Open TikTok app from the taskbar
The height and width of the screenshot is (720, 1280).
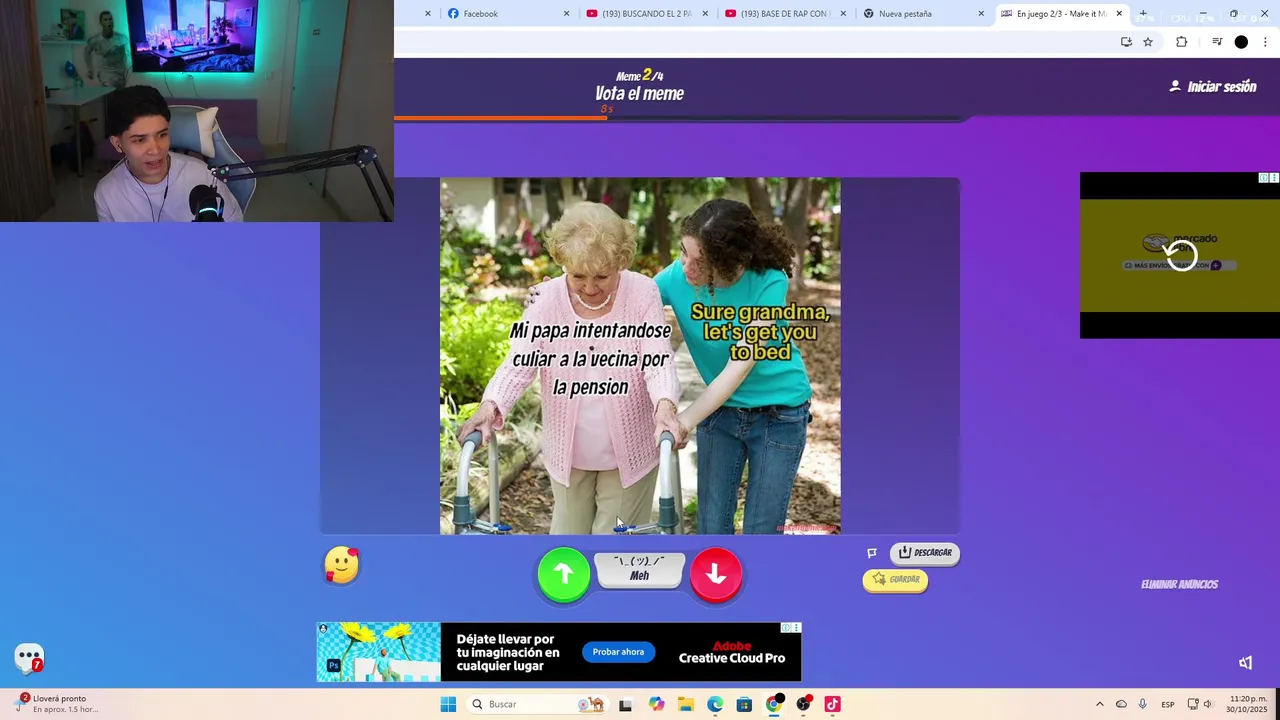[x=832, y=704]
